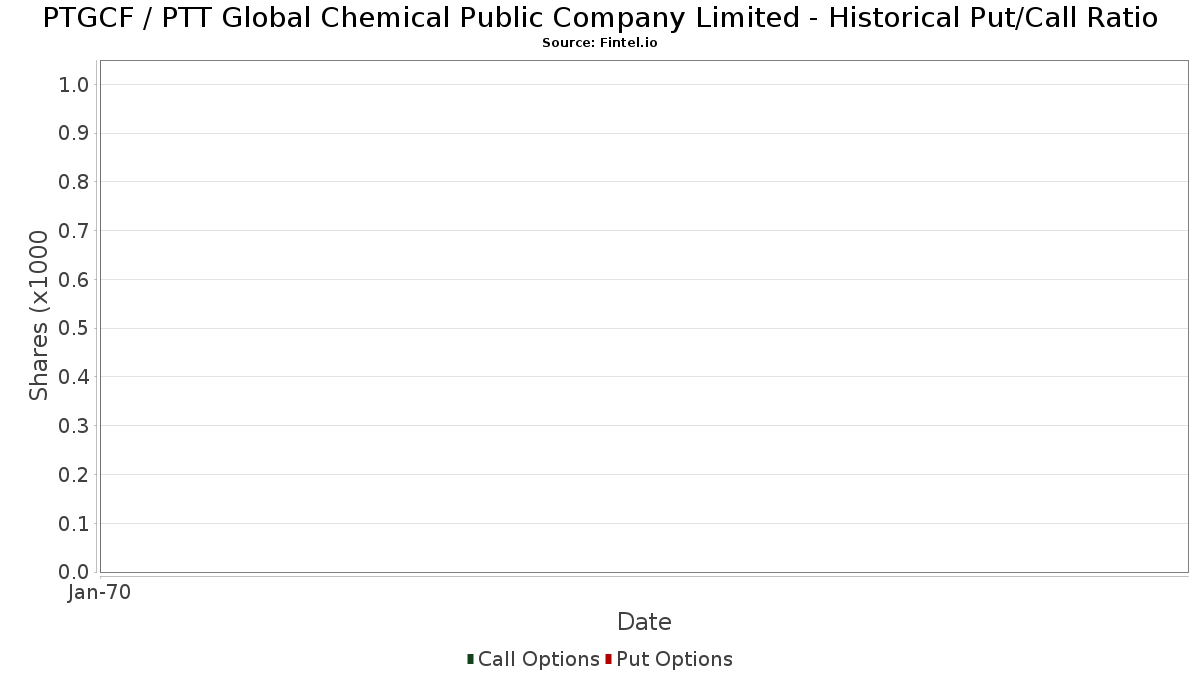Click the 0.7 y-axis tick label
Image resolution: width=1200 pixels, height=675 pixels.
click(75, 231)
